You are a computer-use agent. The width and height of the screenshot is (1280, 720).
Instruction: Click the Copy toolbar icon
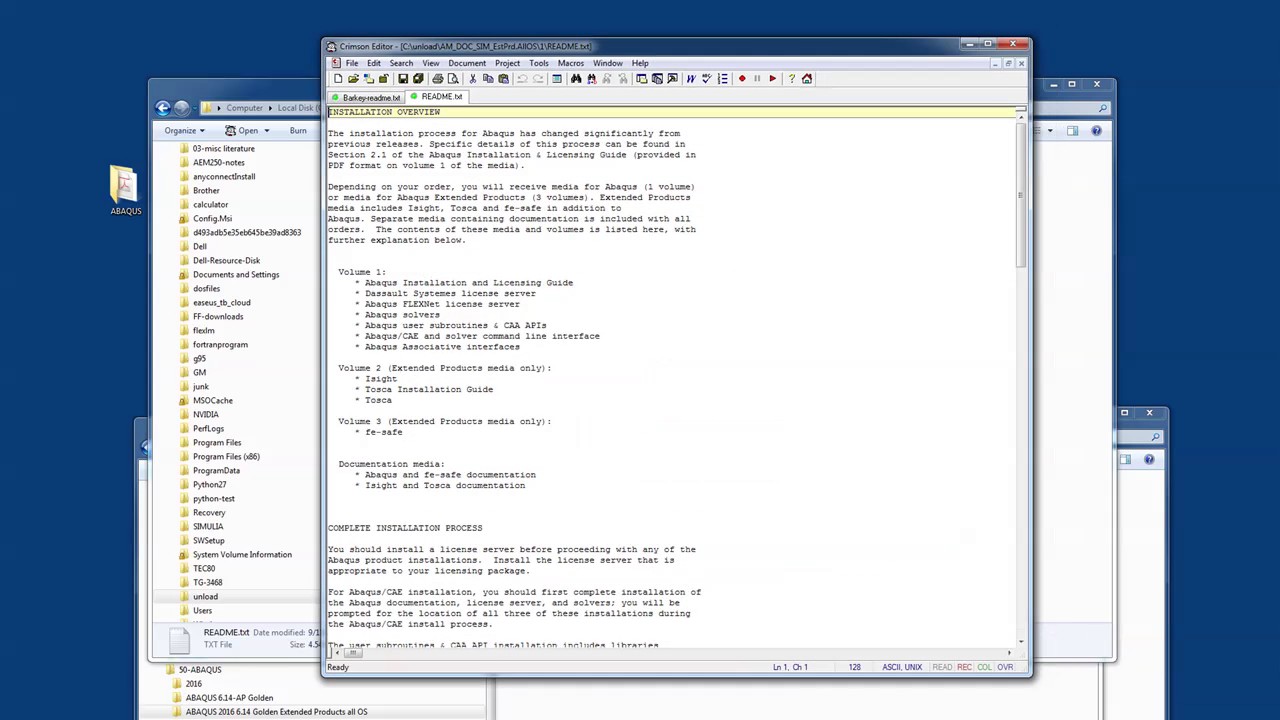tap(488, 78)
